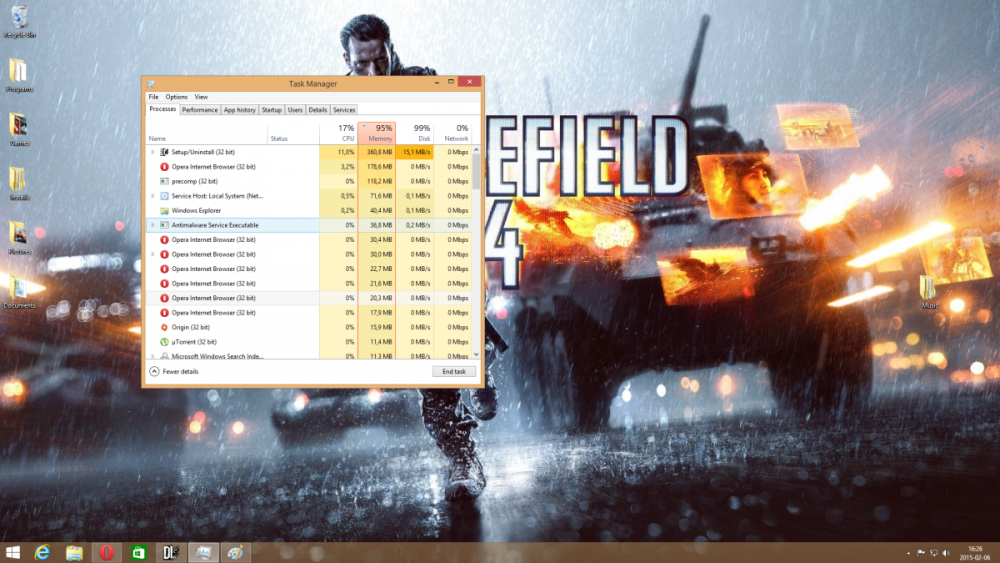Expand the Setup/Uninstall process group
Viewport: 1000px width, 563px height.
pos(152,152)
